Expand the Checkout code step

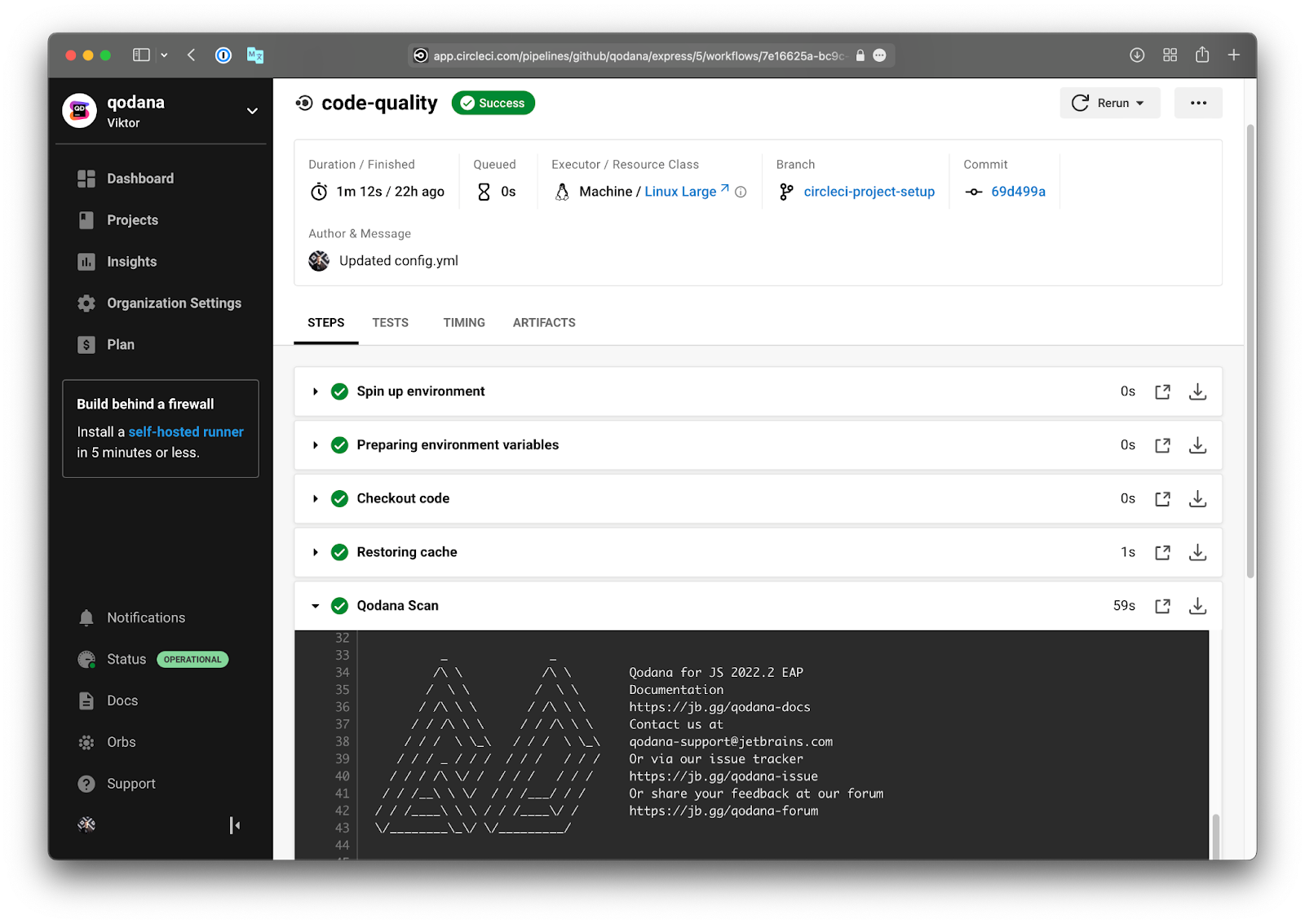[x=316, y=499]
